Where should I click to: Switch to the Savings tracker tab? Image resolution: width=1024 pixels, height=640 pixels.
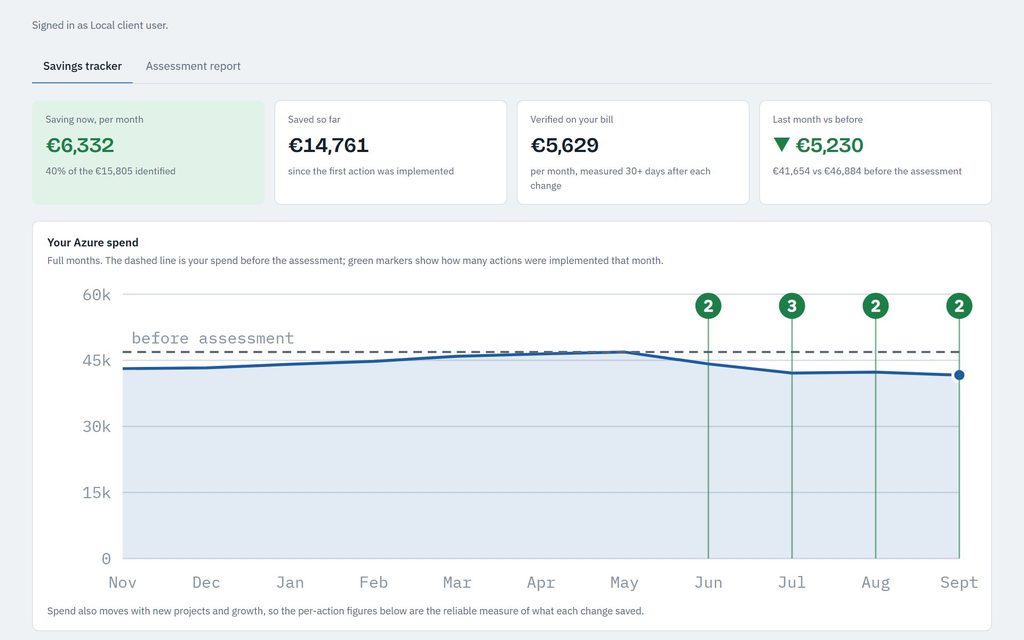coord(82,66)
